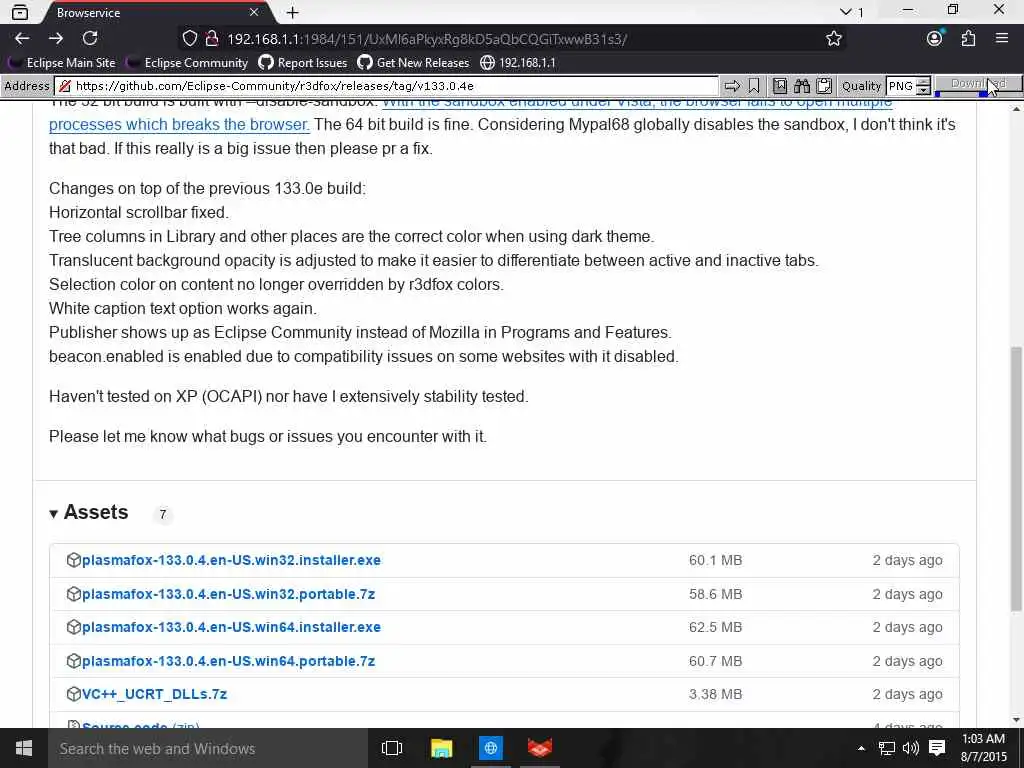Click package icon beside win64 portable.7z

(x=74, y=661)
